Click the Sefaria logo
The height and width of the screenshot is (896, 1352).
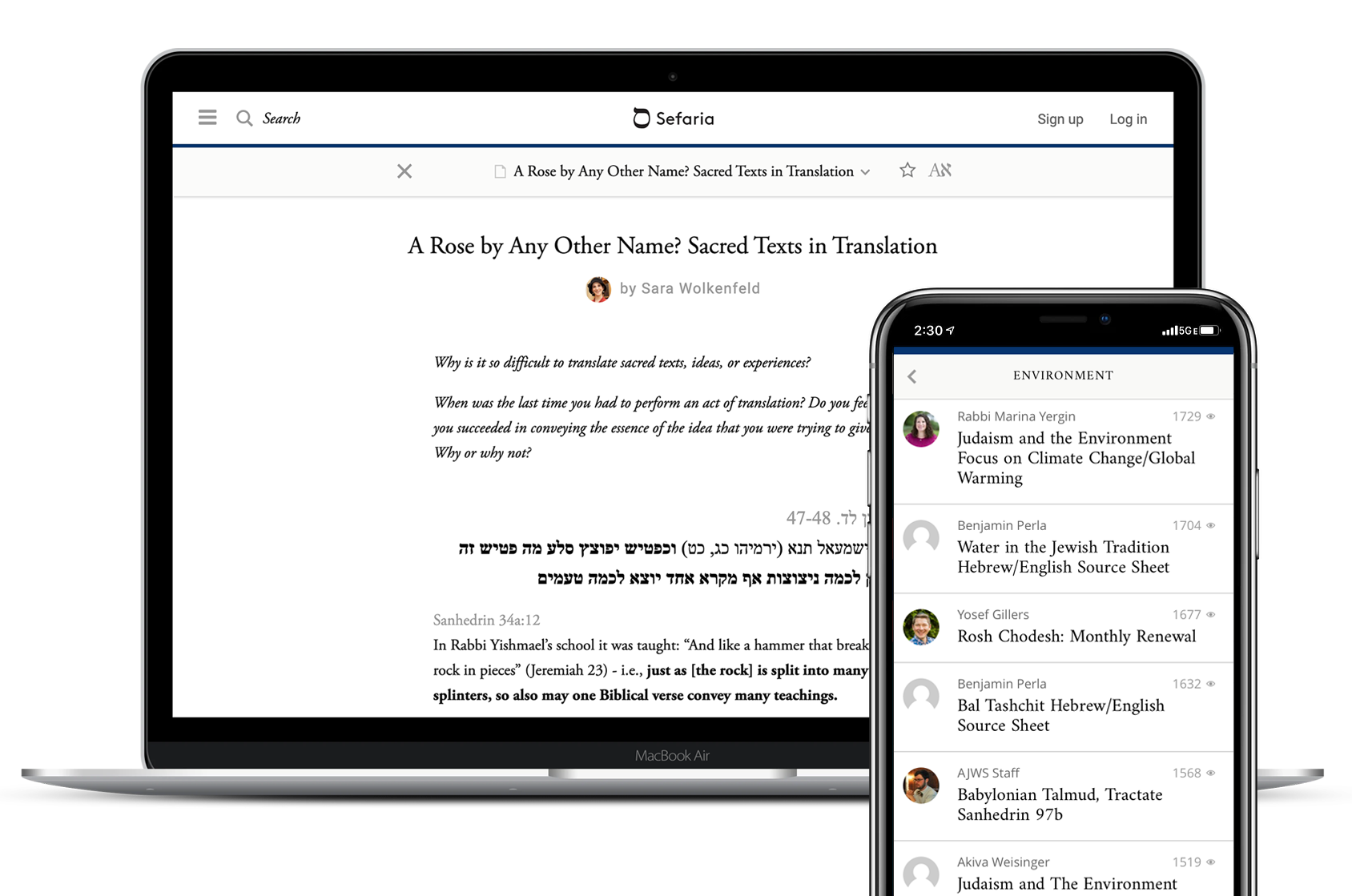(x=673, y=119)
